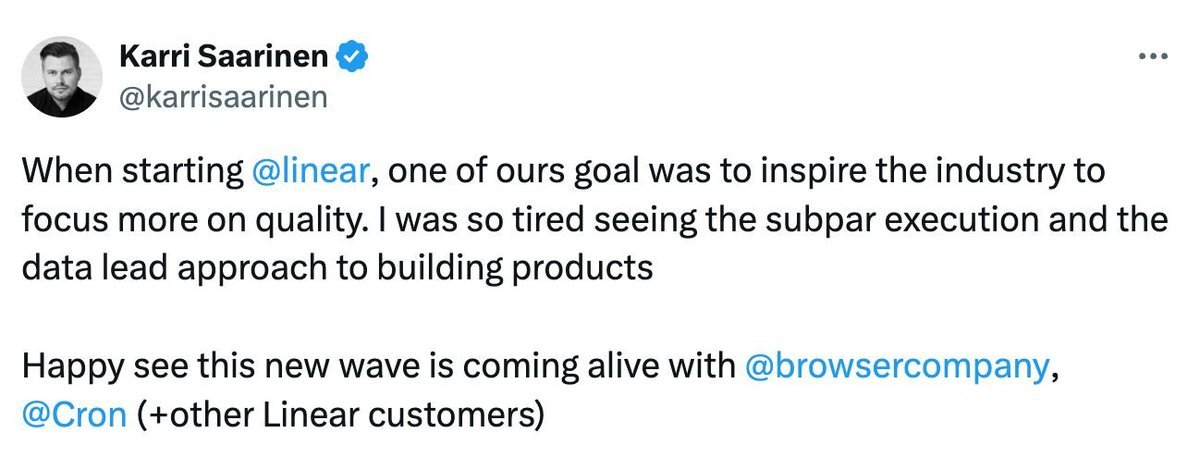Open the @browsercompany mention link
Image resolution: width=1200 pixels, height=470 pixels.
pyautogui.click(x=899, y=366)
